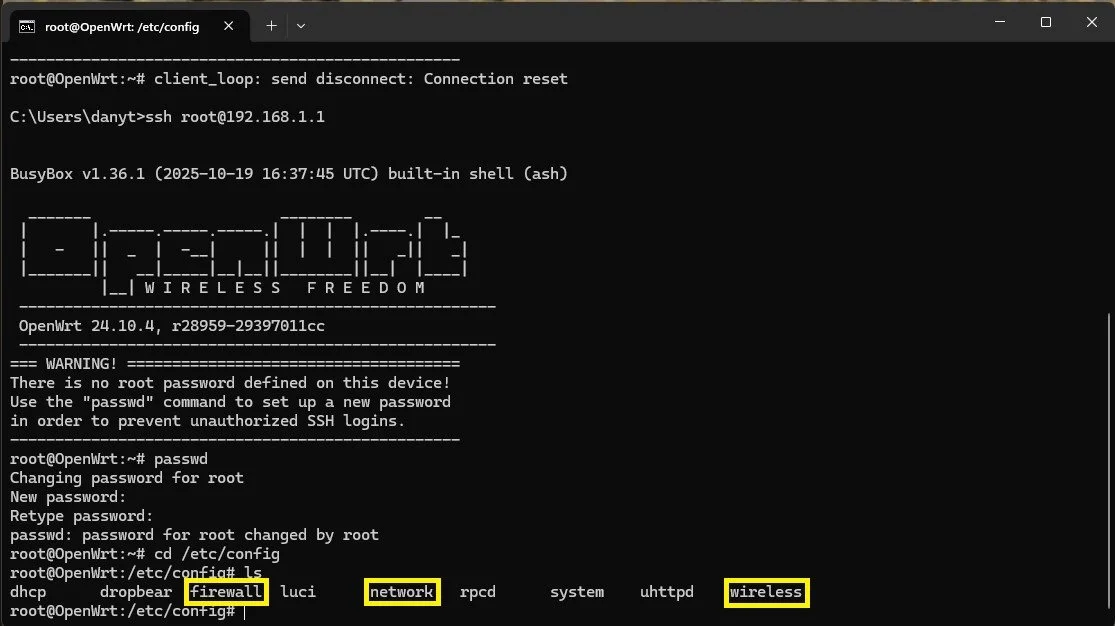The height and width of the screenshot is (626, 1115).
Task: Click the final /etc/config# prompt input line
Action: (x=128, y=611)
